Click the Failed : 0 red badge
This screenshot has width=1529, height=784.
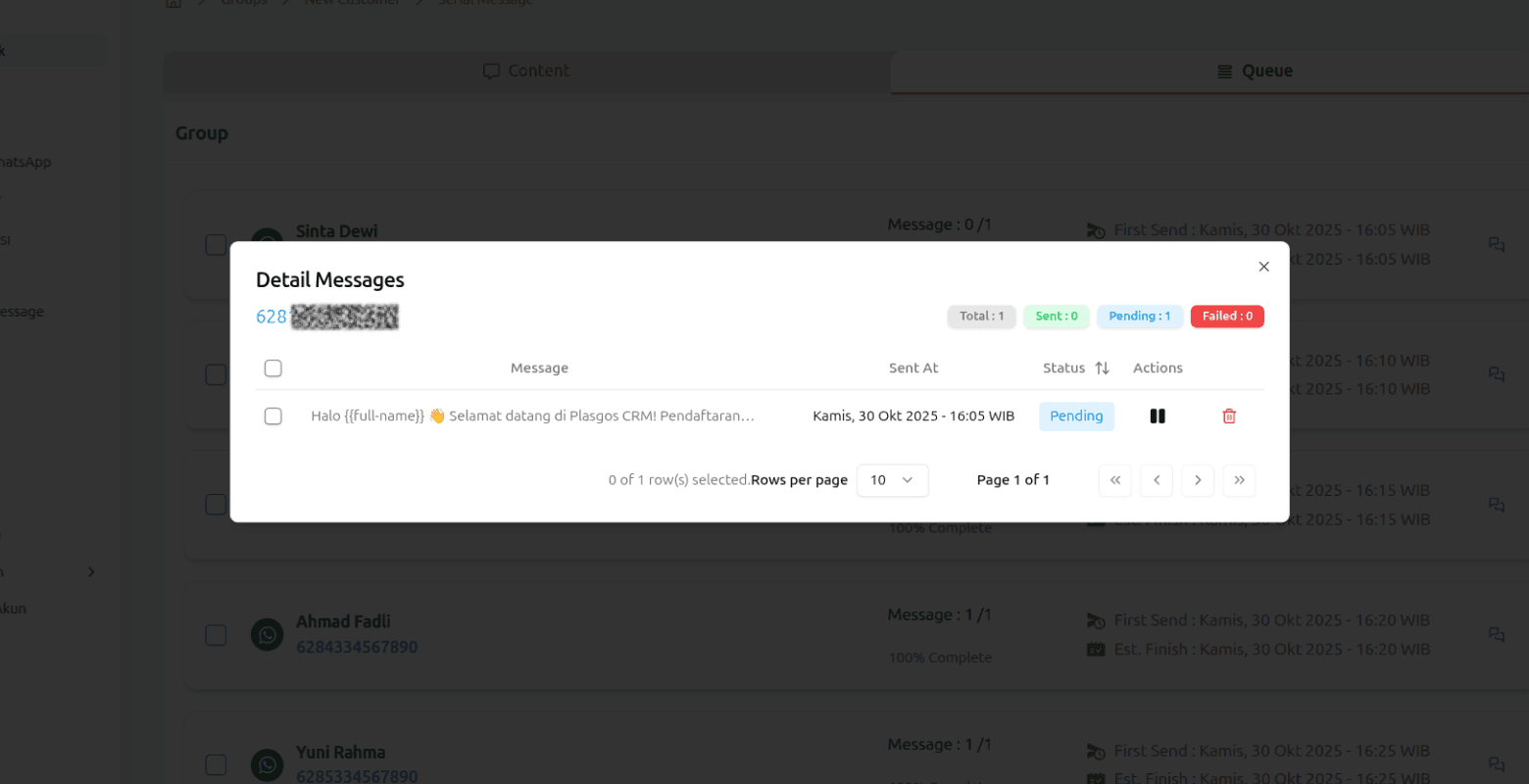coord(1227,317)
